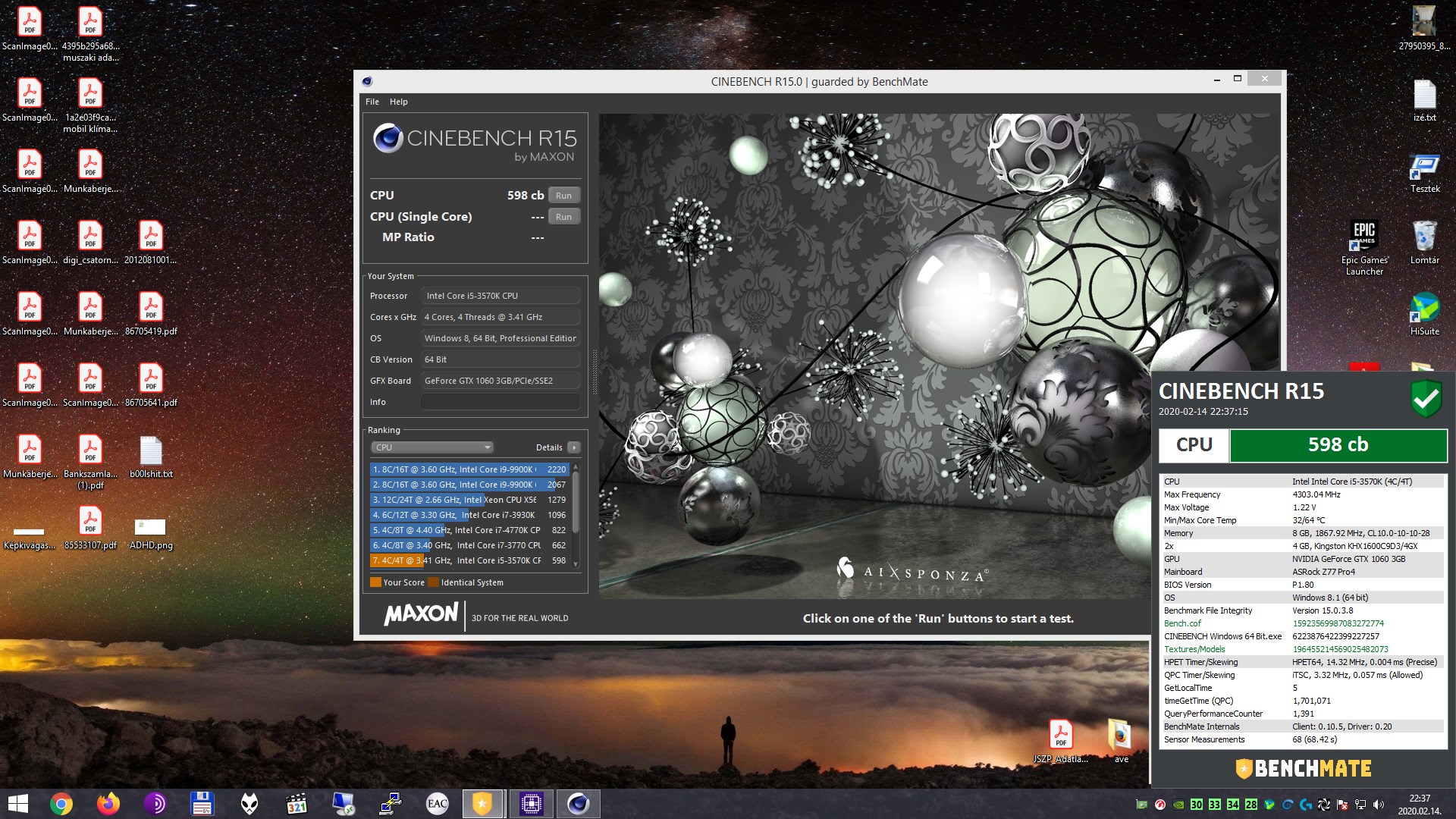The image size is (1456, 819).
Task: Click the Cinebench R15 sphere logo
Action: click(388, 138)
